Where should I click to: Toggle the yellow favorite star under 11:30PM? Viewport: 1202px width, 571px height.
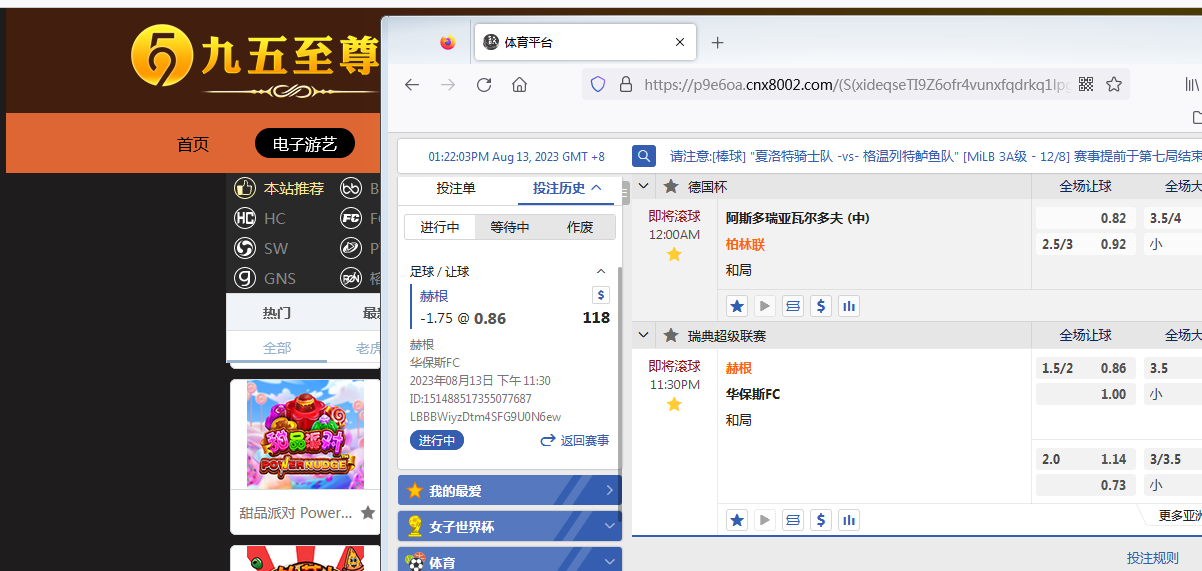(674, 404)
